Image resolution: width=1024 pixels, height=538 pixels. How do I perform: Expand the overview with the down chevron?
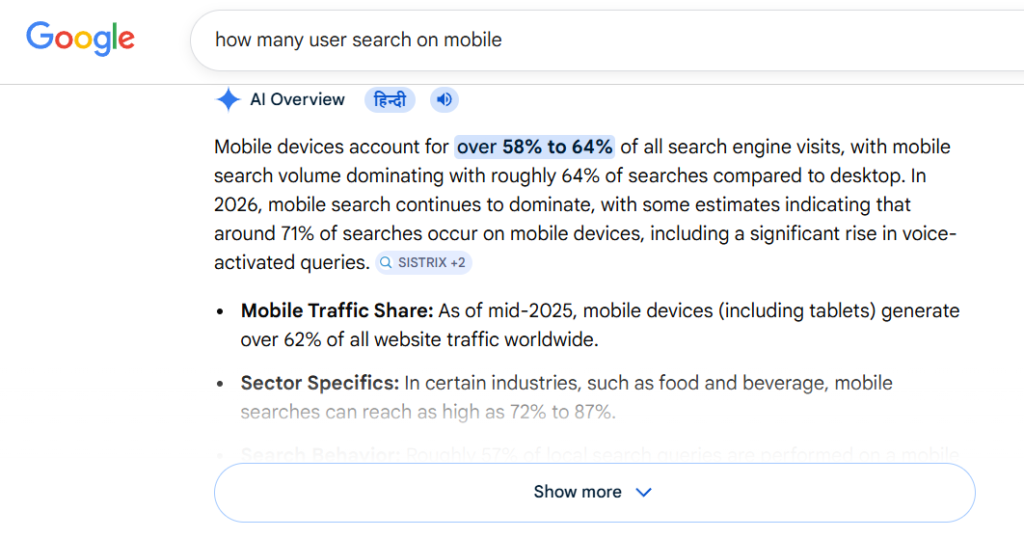(x=644, y=492)
